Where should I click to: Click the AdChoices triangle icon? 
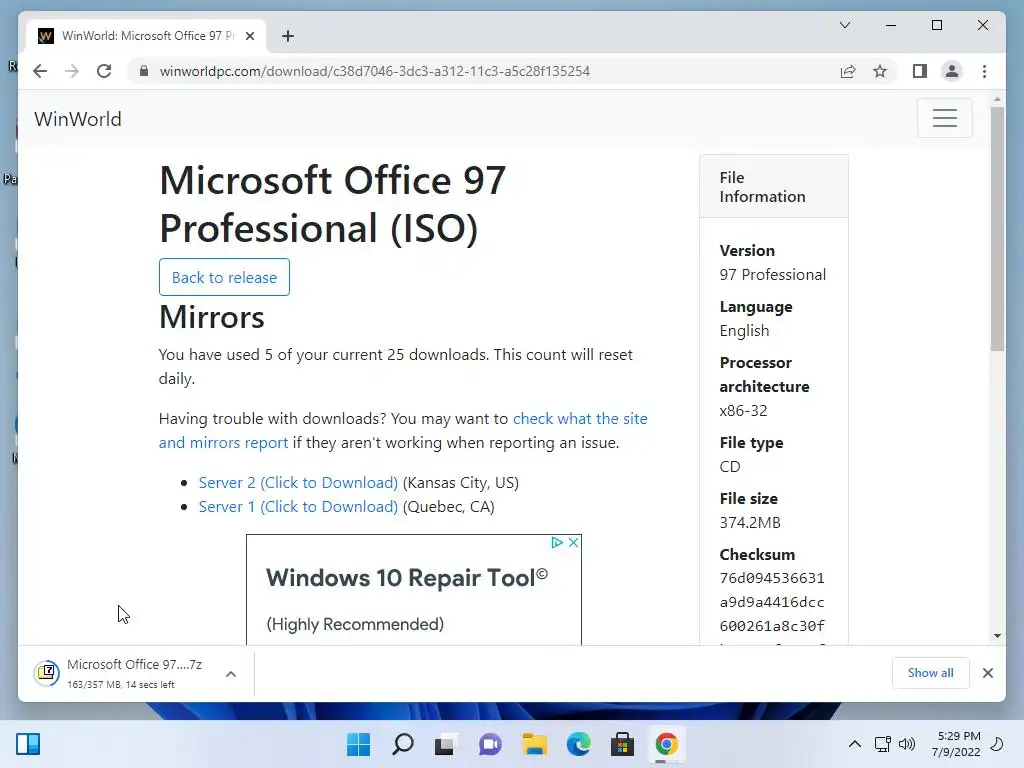[x=557, y=543]
